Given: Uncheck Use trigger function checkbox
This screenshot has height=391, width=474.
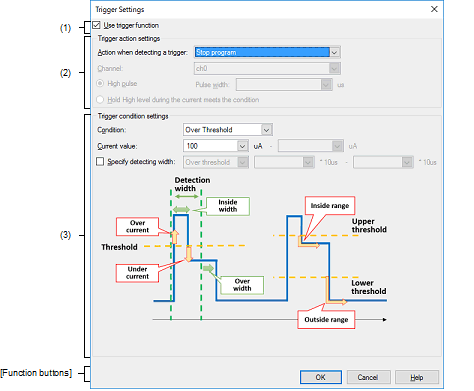Looking at the screenshot, I should pos(96,25).
